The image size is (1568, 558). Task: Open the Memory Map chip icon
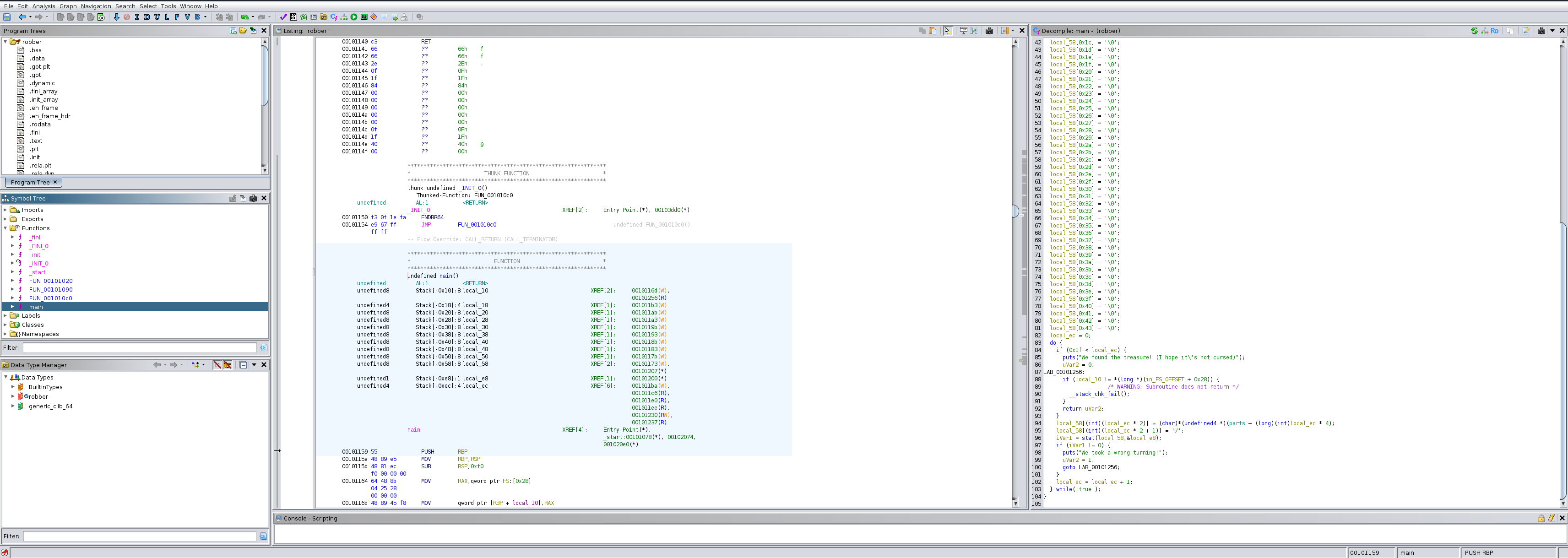[x=364, y=17]
